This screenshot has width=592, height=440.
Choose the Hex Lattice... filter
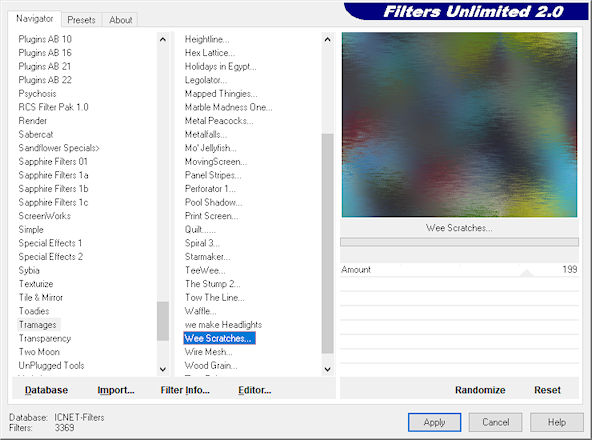pos(210,52)
